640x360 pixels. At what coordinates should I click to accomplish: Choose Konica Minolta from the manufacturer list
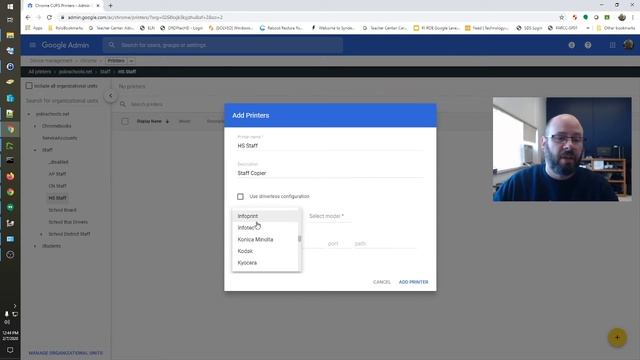pyautogui.click(x=265, y=240)
